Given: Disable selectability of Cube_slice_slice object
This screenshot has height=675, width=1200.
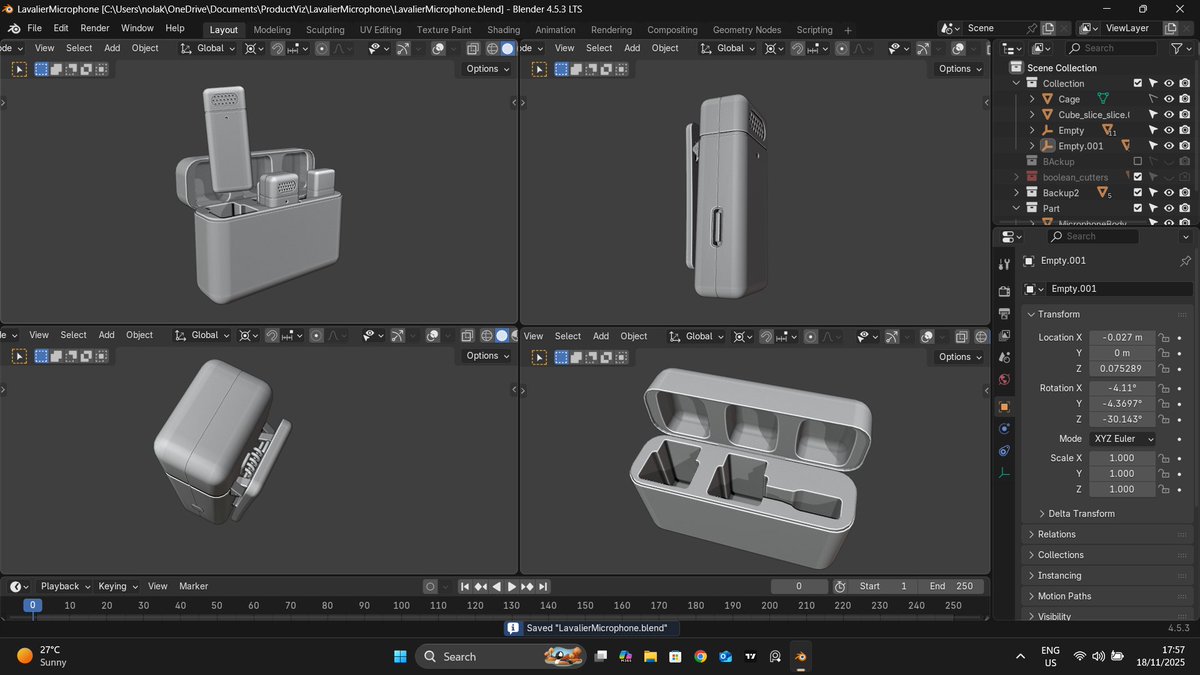Looking at the screenshot, I should tap(1152, 115).
